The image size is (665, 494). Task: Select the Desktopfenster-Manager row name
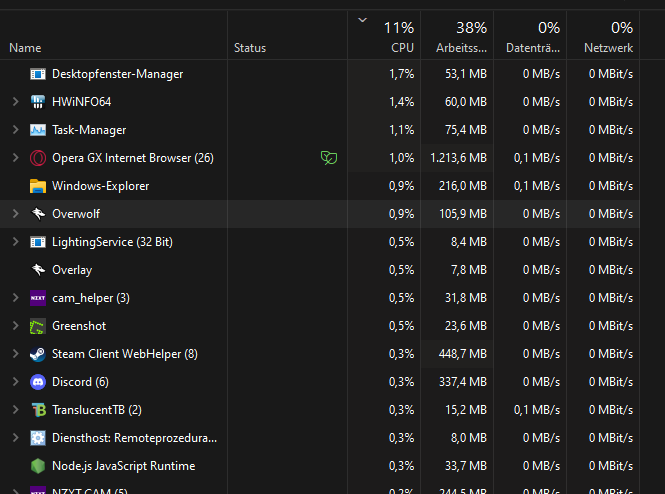pyautogui.click(x=117, y=74)
